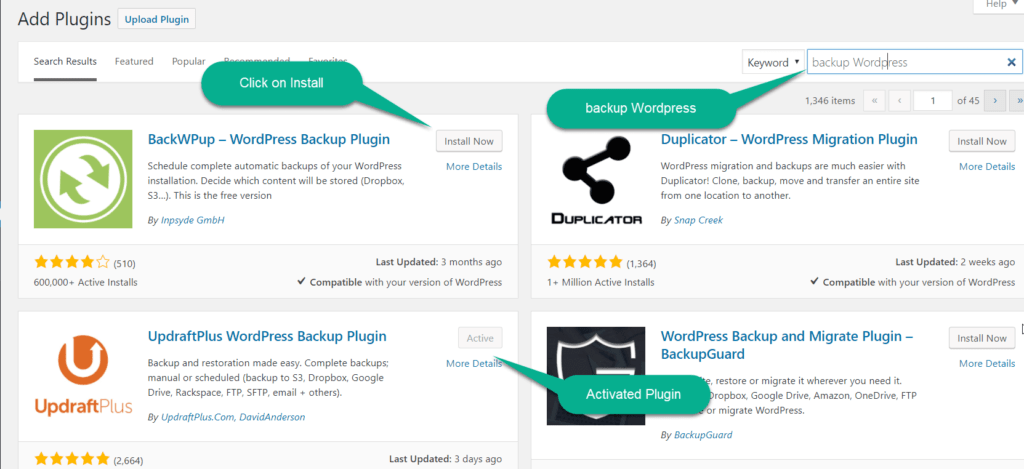Click the Add Plugins page heading

(x=64, y=20)
